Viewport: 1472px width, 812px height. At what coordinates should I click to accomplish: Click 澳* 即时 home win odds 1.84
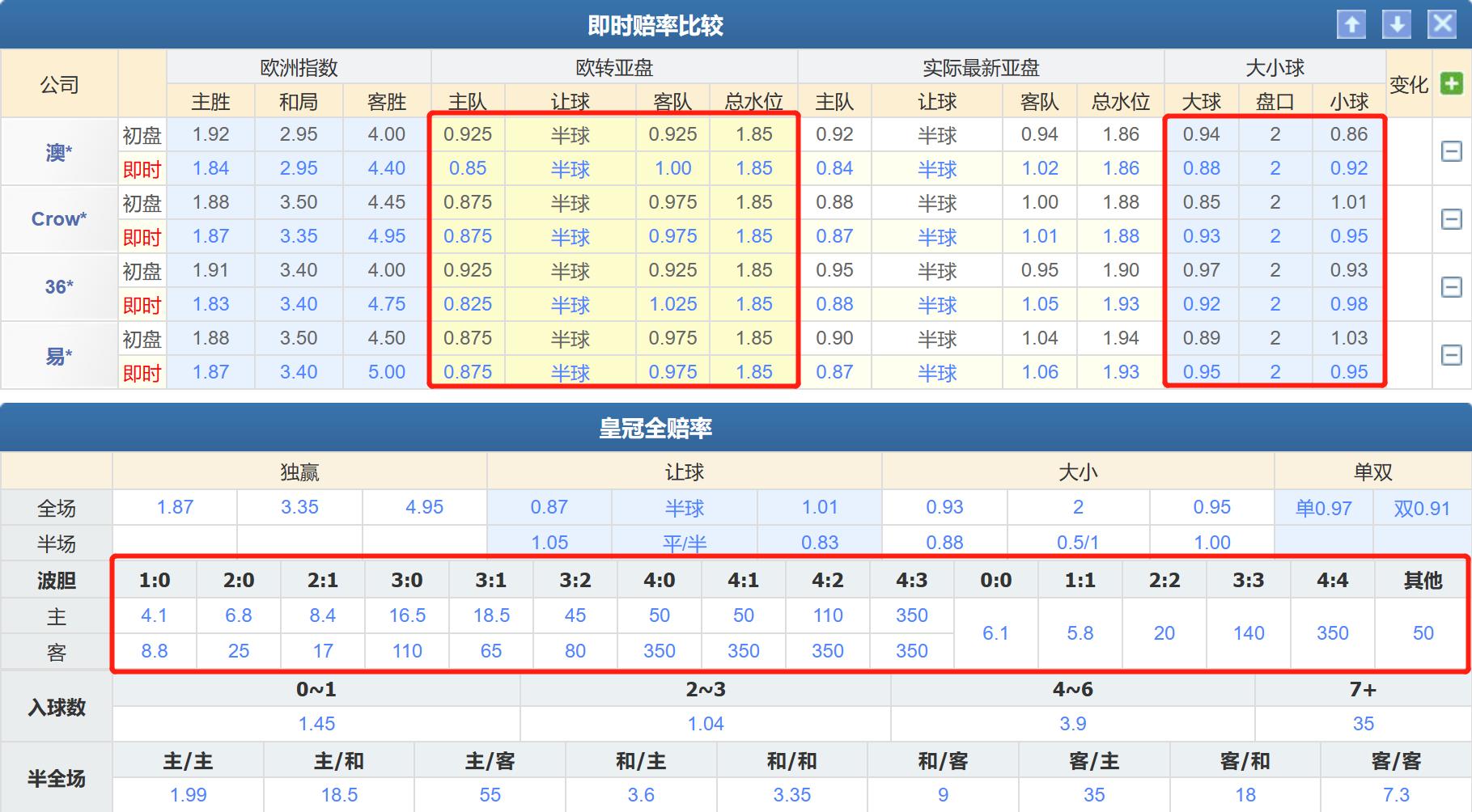coord(210,168)
